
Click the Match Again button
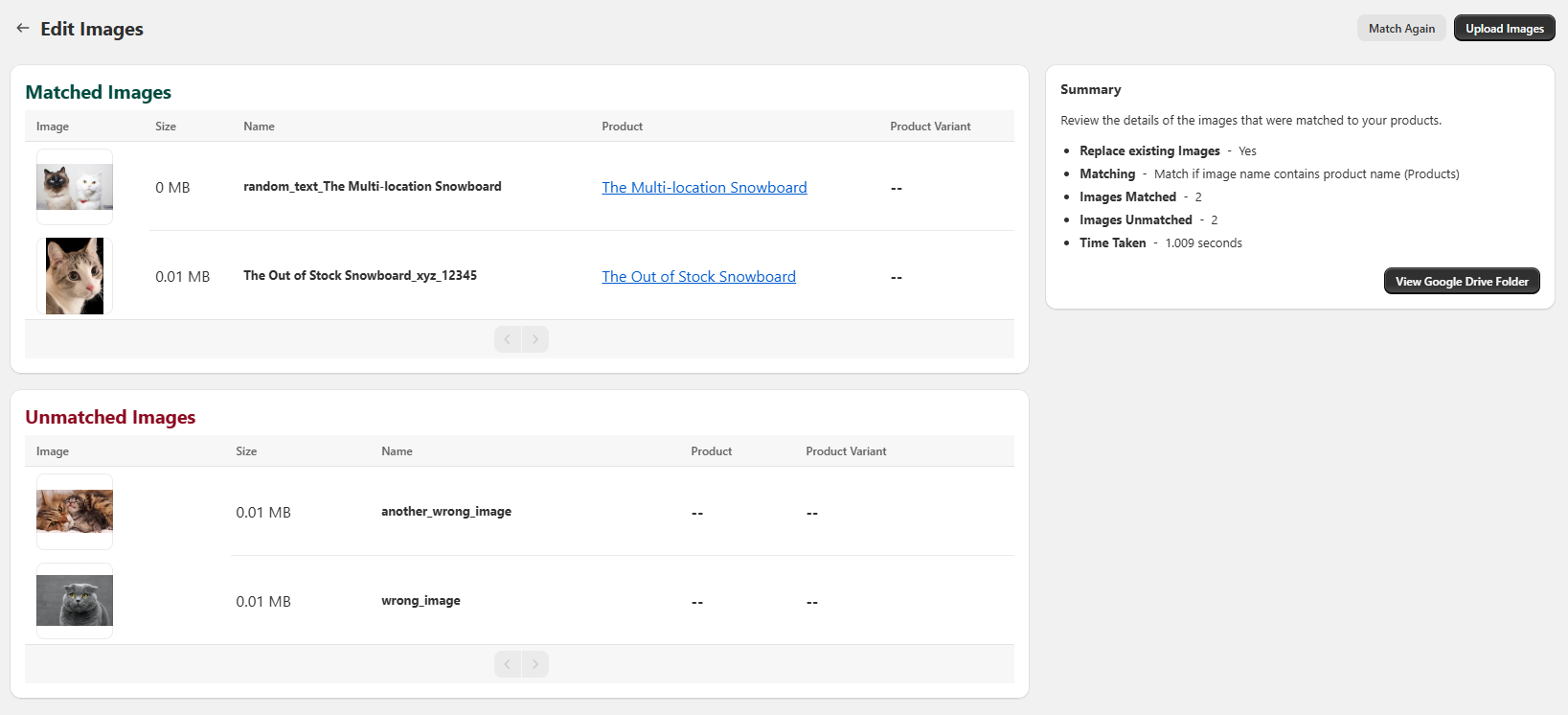point(1400,29)
